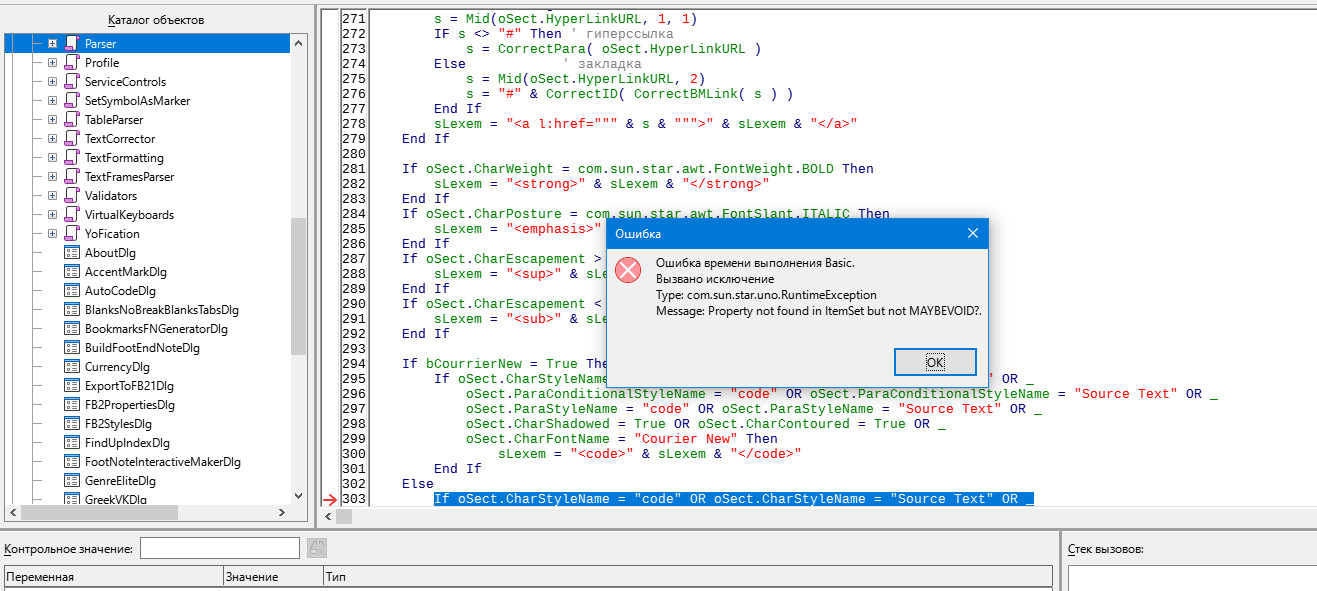Click the BookmarksFNGeneratorDlg dialog icon
This screenshot has width=1317, height=591.
pos(71,329)
